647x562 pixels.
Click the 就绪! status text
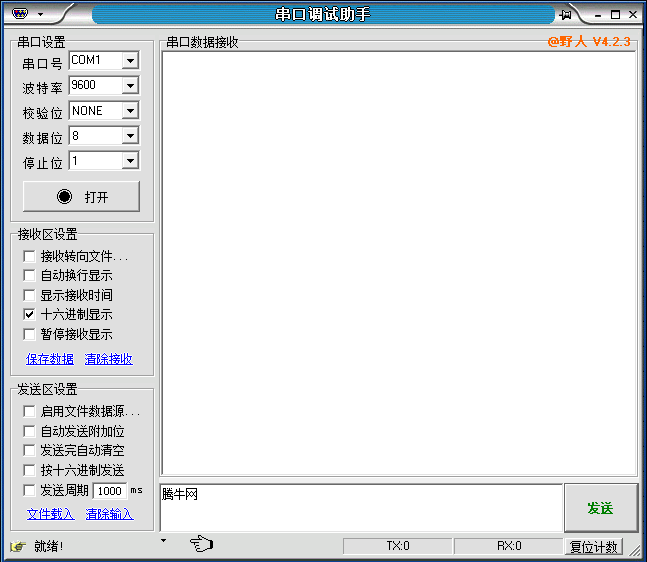pyautogui.click(x=49, y=546)
